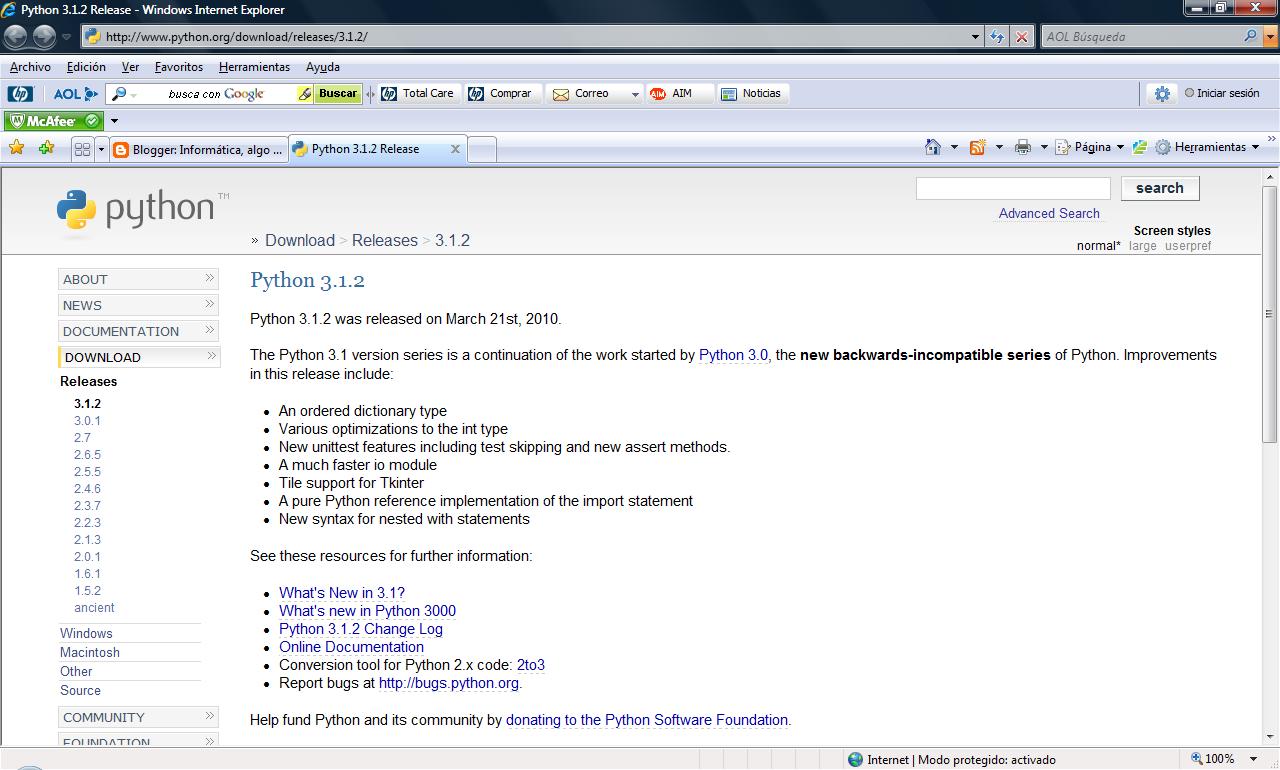
Task: Open tab list dropdown arrow
Action: pyautogui.click(x=101, y=149)
